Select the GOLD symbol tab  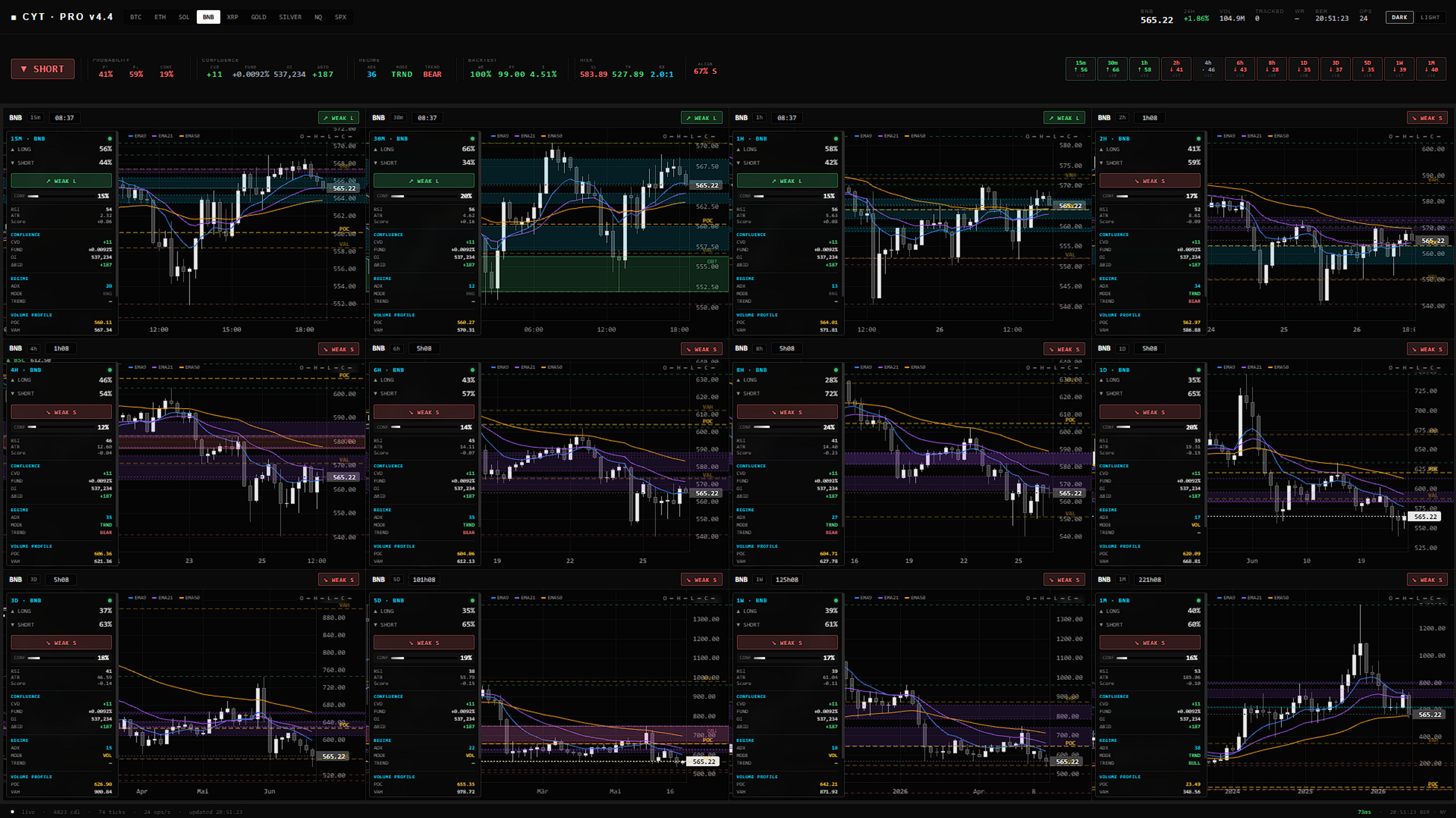click(x=258, y=17)
